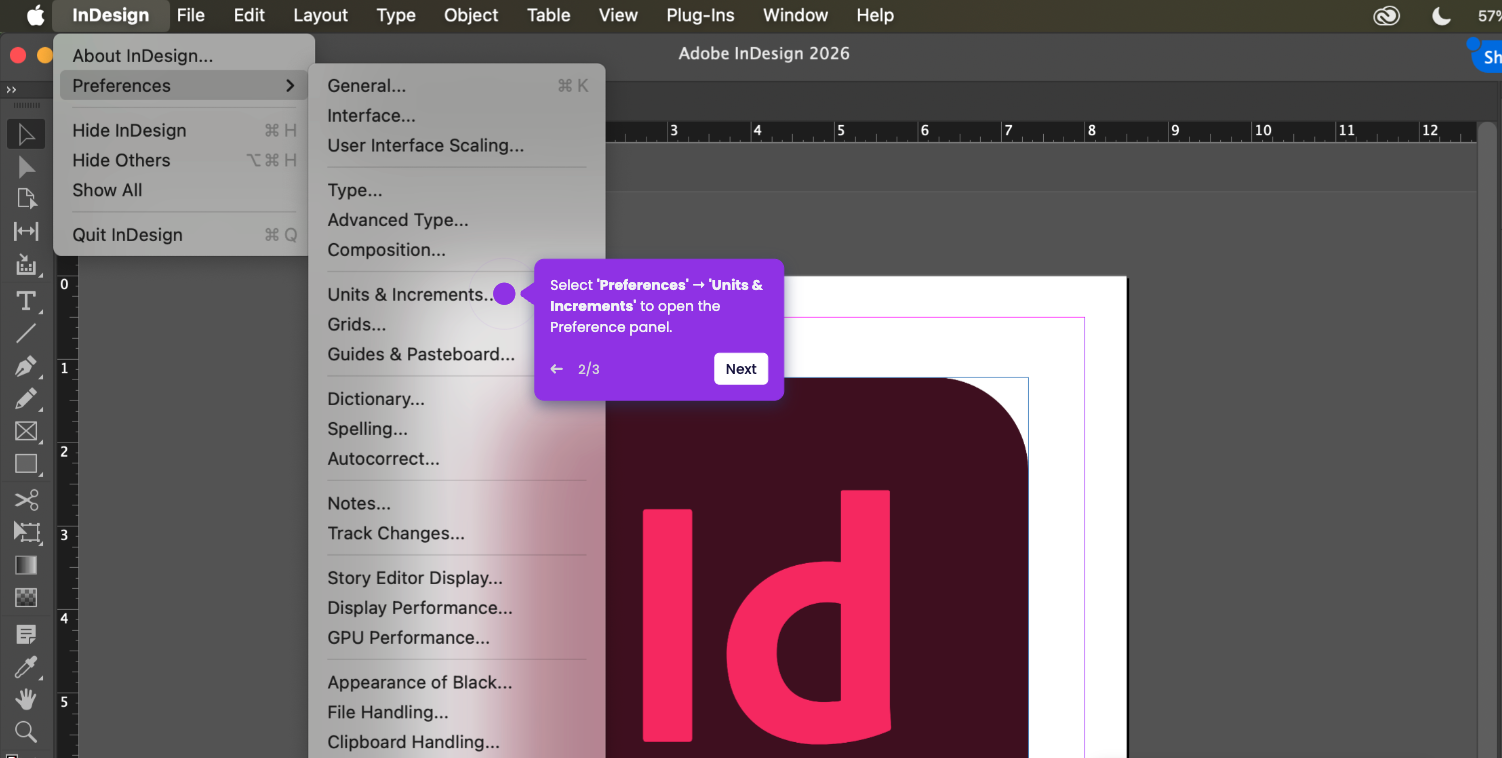
Task: Open the Type menu
Action: [x=396, y=15]
